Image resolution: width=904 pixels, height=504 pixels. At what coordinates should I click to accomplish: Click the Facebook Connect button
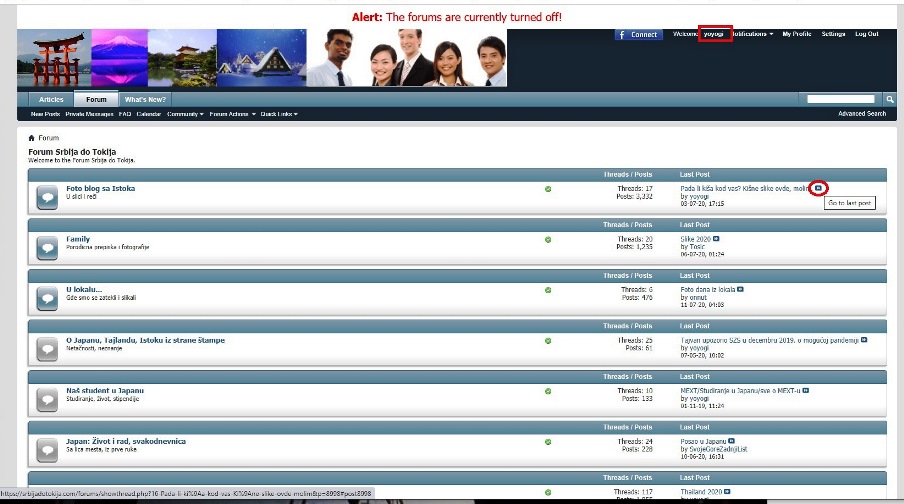coord(639,35)
